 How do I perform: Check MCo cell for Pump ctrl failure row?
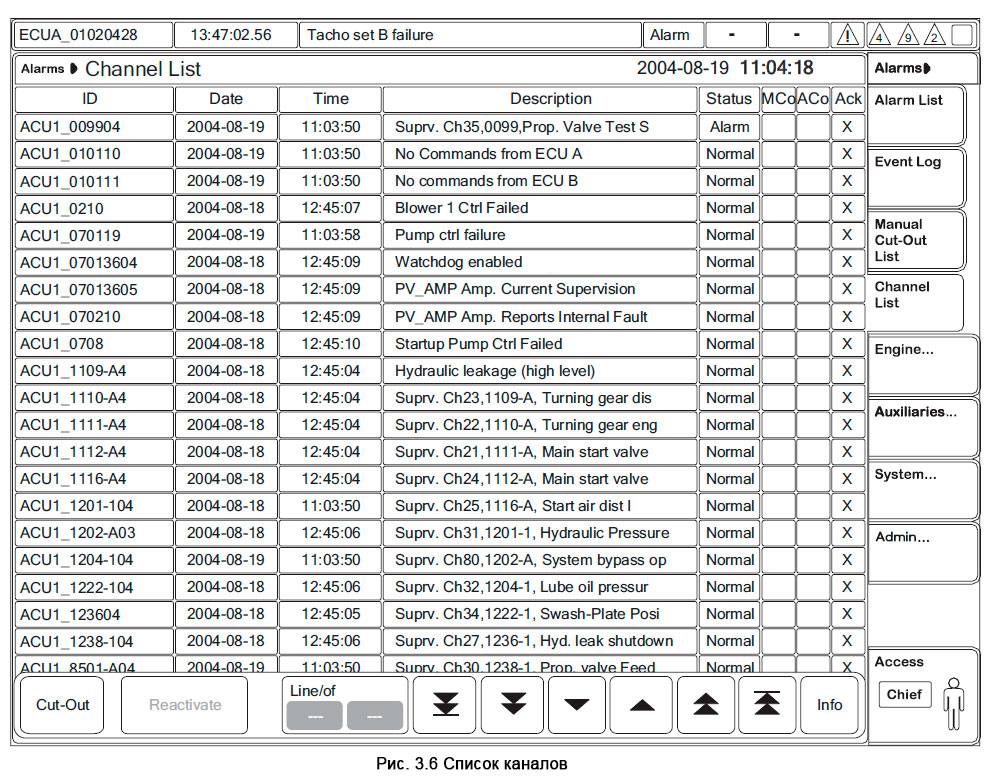(x=778, y=235)
